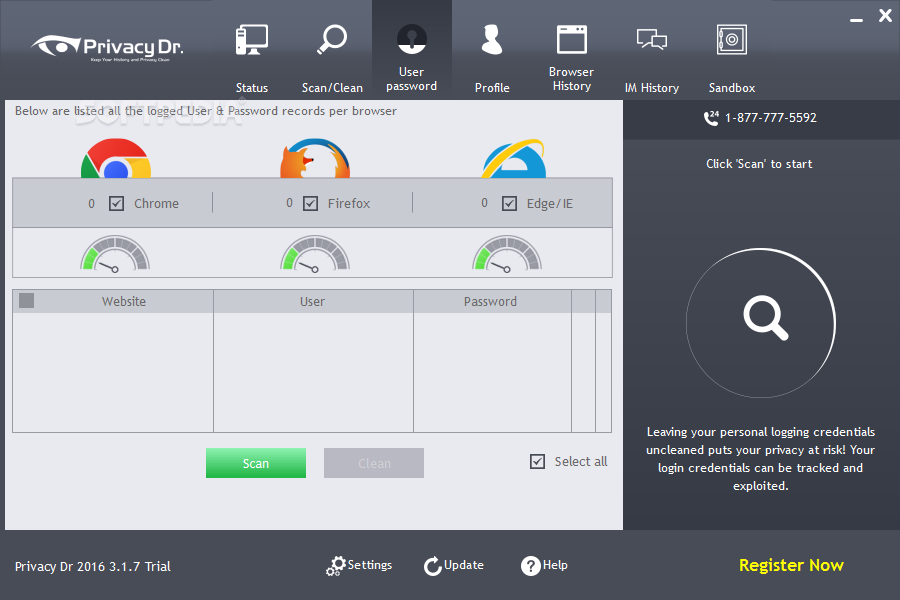Click the 24-hour phone icon

tap(711, 118)
